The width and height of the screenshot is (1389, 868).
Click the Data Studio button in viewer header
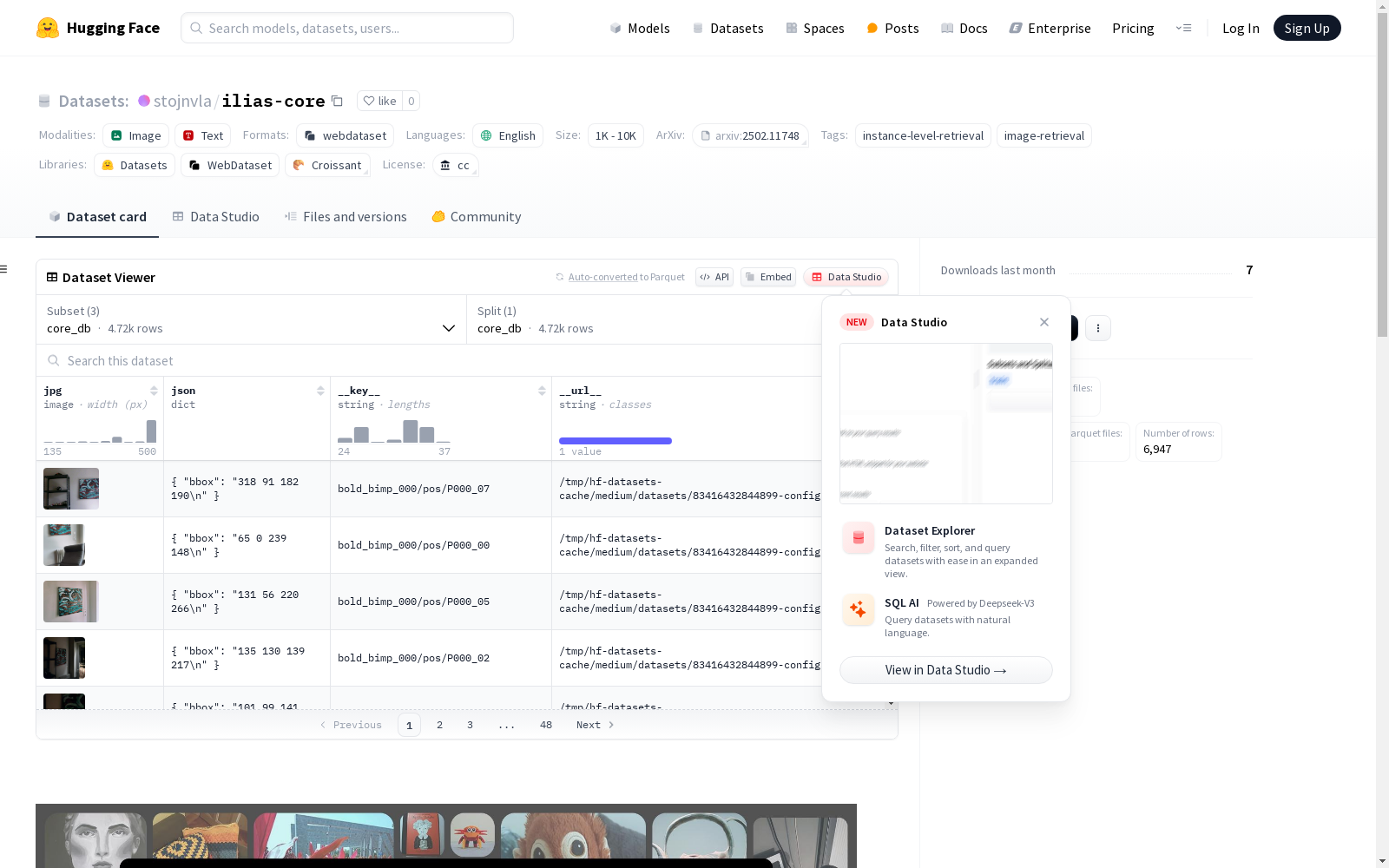coord(846,277)
